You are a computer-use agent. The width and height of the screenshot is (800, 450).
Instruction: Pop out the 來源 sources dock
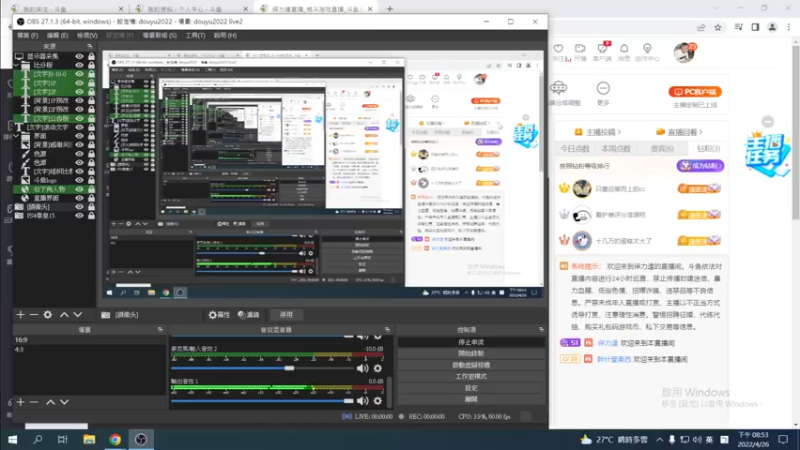pyautogui.click(x=90, y=46)
